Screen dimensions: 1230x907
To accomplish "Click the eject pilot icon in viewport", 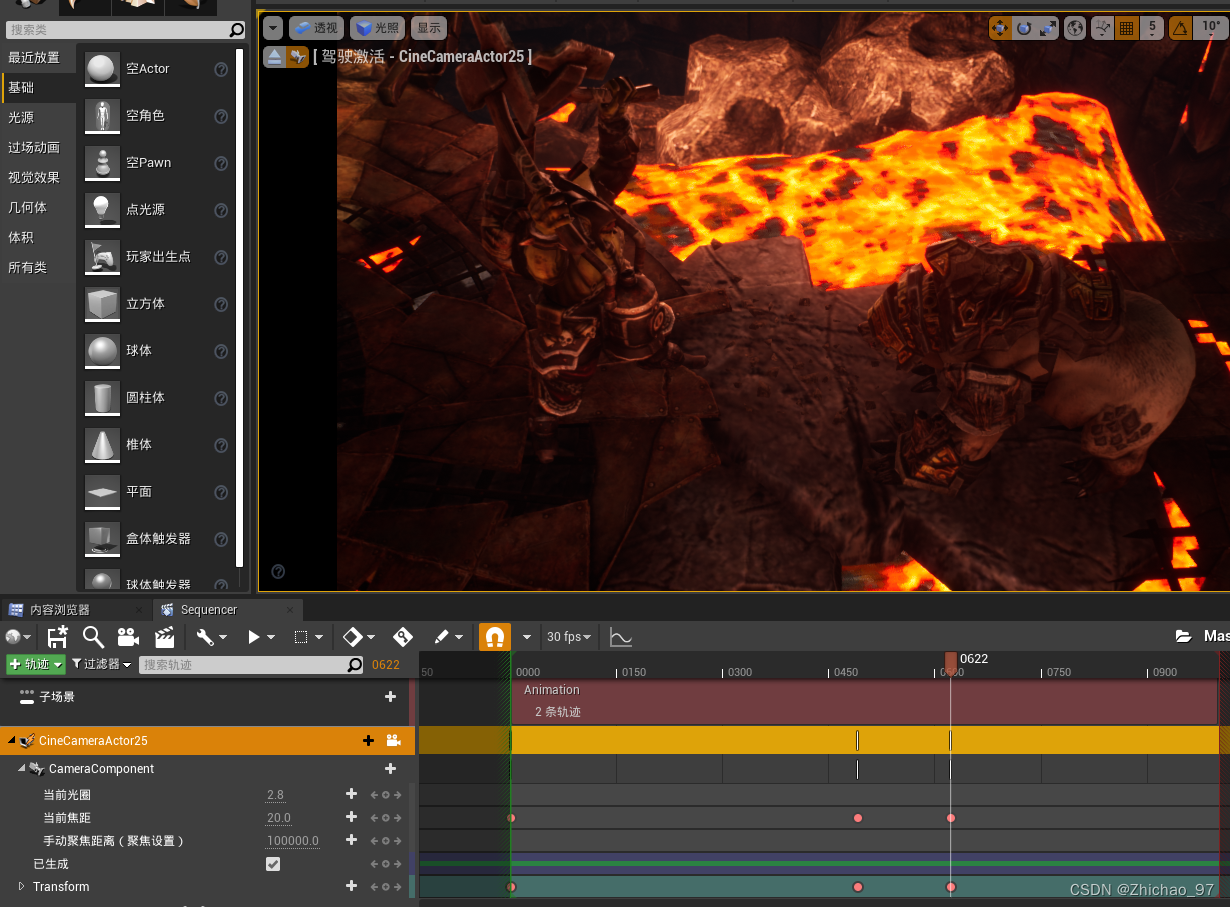I will (x=274, y=56).
